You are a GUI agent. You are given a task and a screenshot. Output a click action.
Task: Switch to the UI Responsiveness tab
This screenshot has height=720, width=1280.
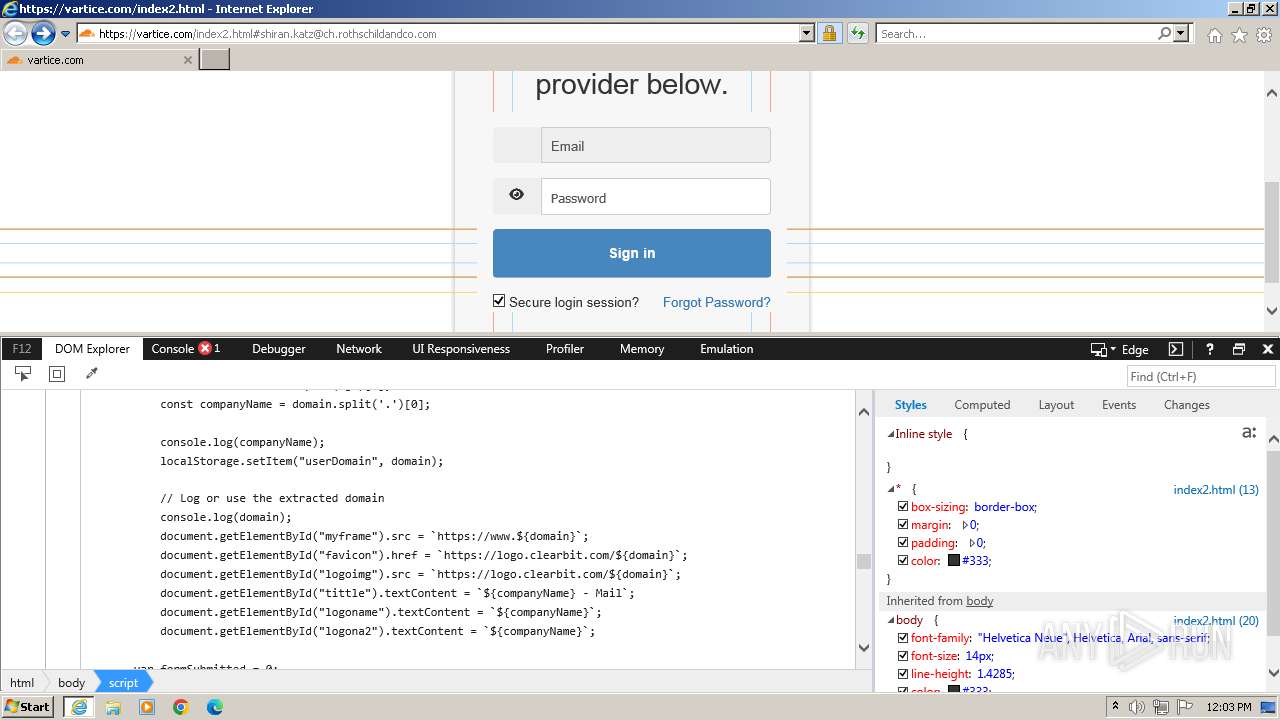(461, 349)
